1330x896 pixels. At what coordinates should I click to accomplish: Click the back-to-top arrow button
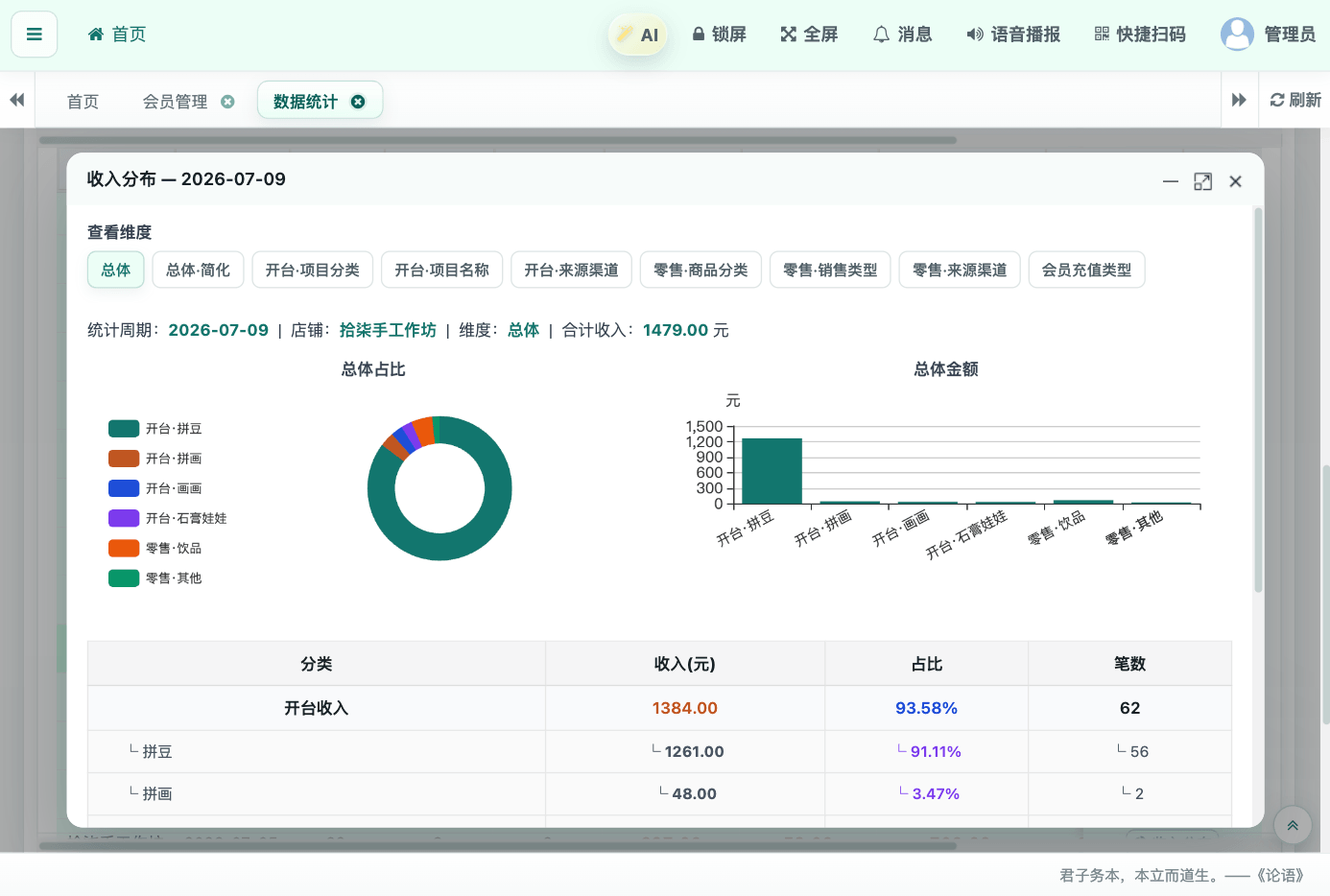[x=1293, y=825]
